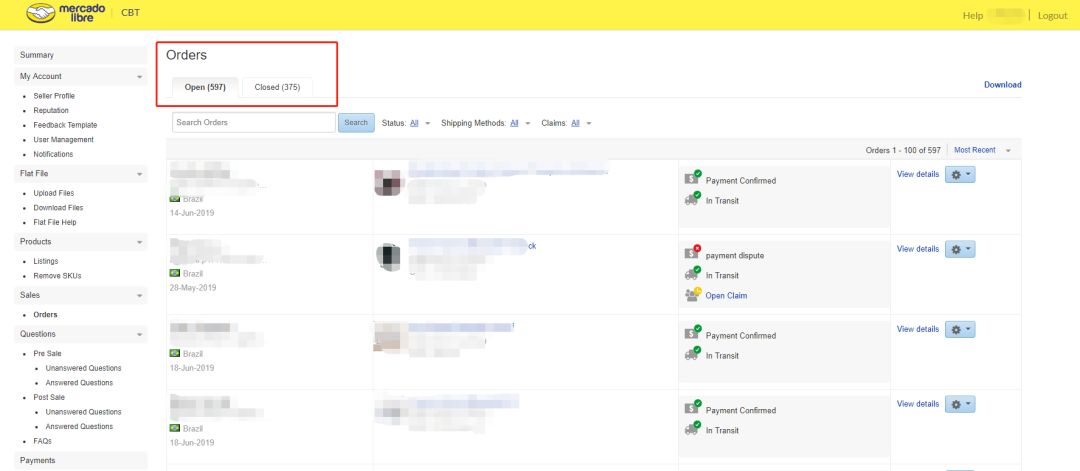Click the Brazil flag on 28-May-2019 order
The image size is (1080, 471).
tap(175, 273)
